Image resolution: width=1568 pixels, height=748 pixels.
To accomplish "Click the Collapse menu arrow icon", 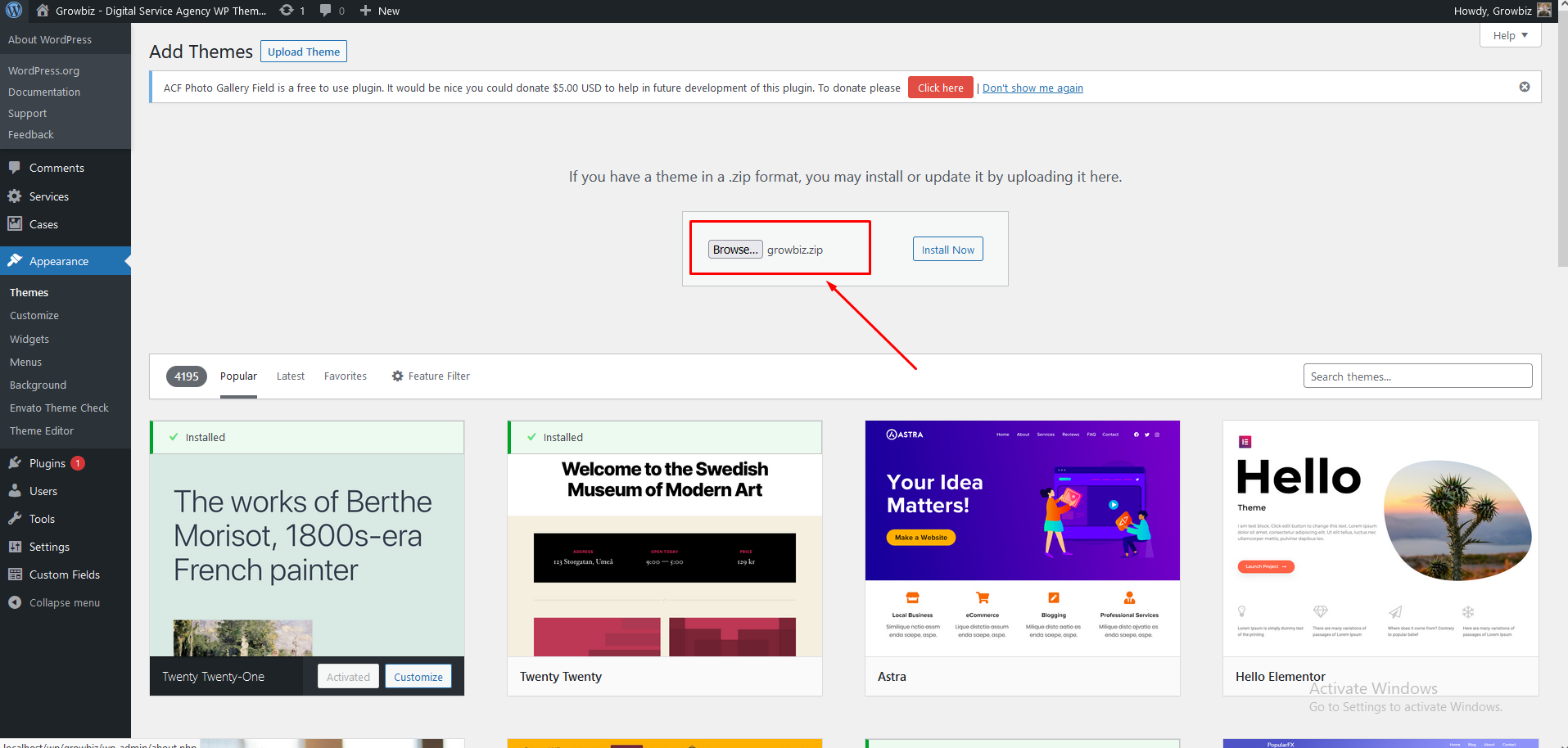I will click(15, 602).
